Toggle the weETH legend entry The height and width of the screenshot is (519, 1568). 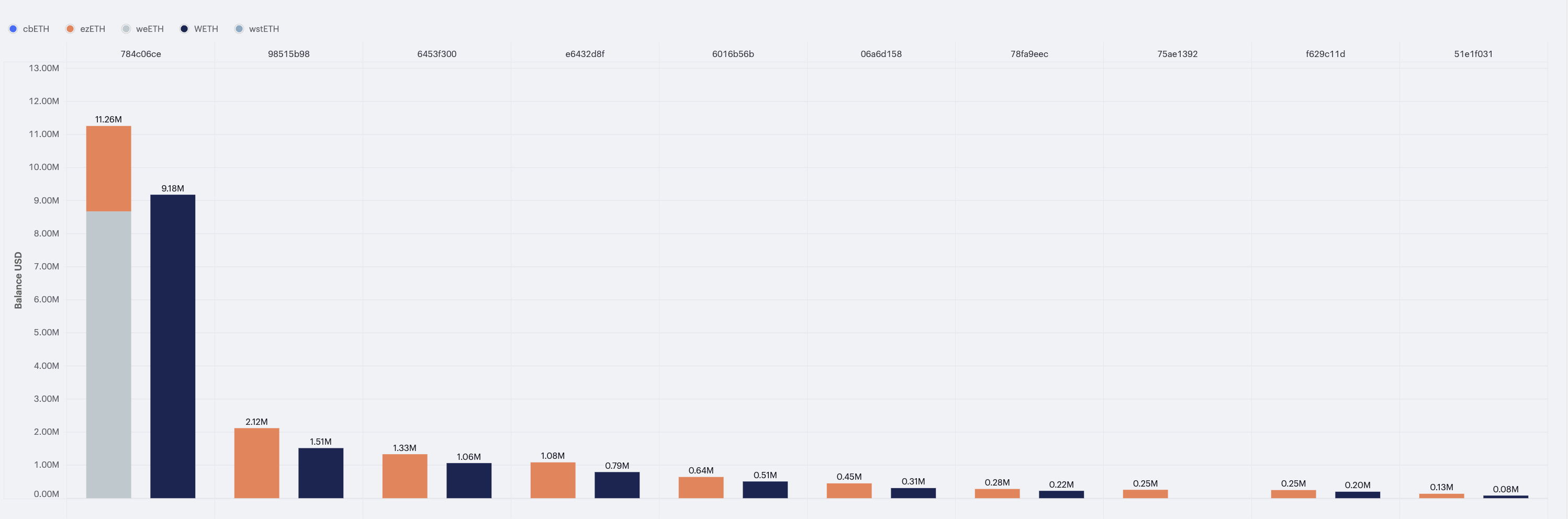tap(142, 29)
